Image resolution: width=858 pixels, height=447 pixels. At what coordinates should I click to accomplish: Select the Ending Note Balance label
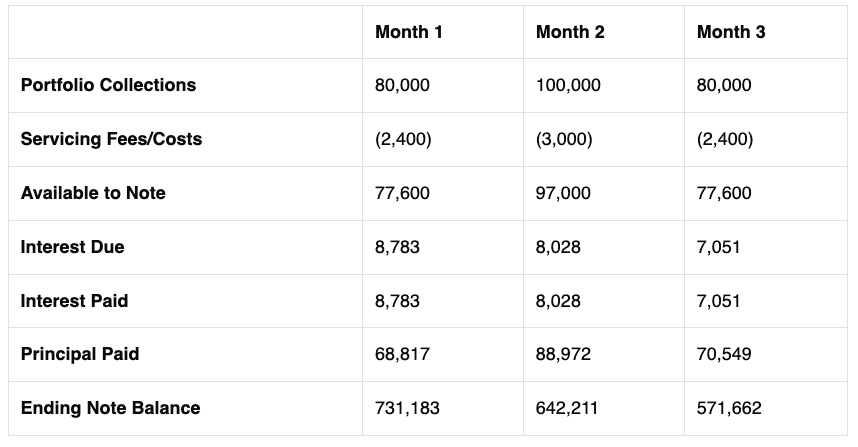[x=111, y=408]
